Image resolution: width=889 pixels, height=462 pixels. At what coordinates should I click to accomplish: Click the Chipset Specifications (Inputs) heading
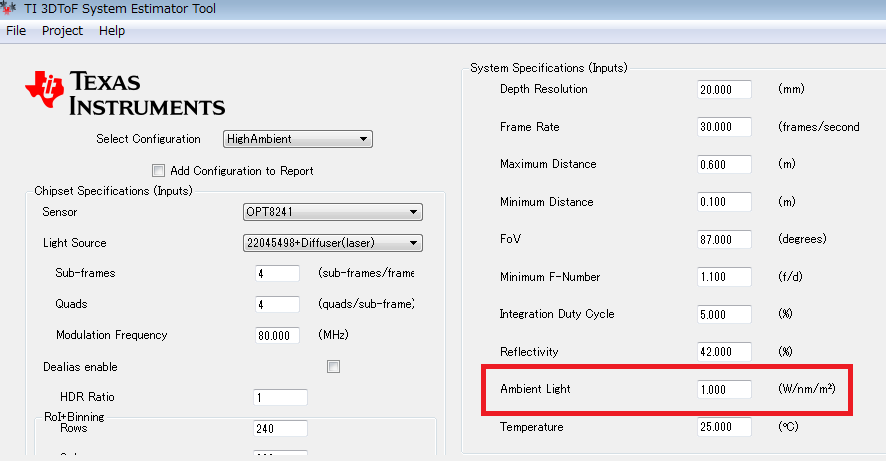[x=113, y=191]
